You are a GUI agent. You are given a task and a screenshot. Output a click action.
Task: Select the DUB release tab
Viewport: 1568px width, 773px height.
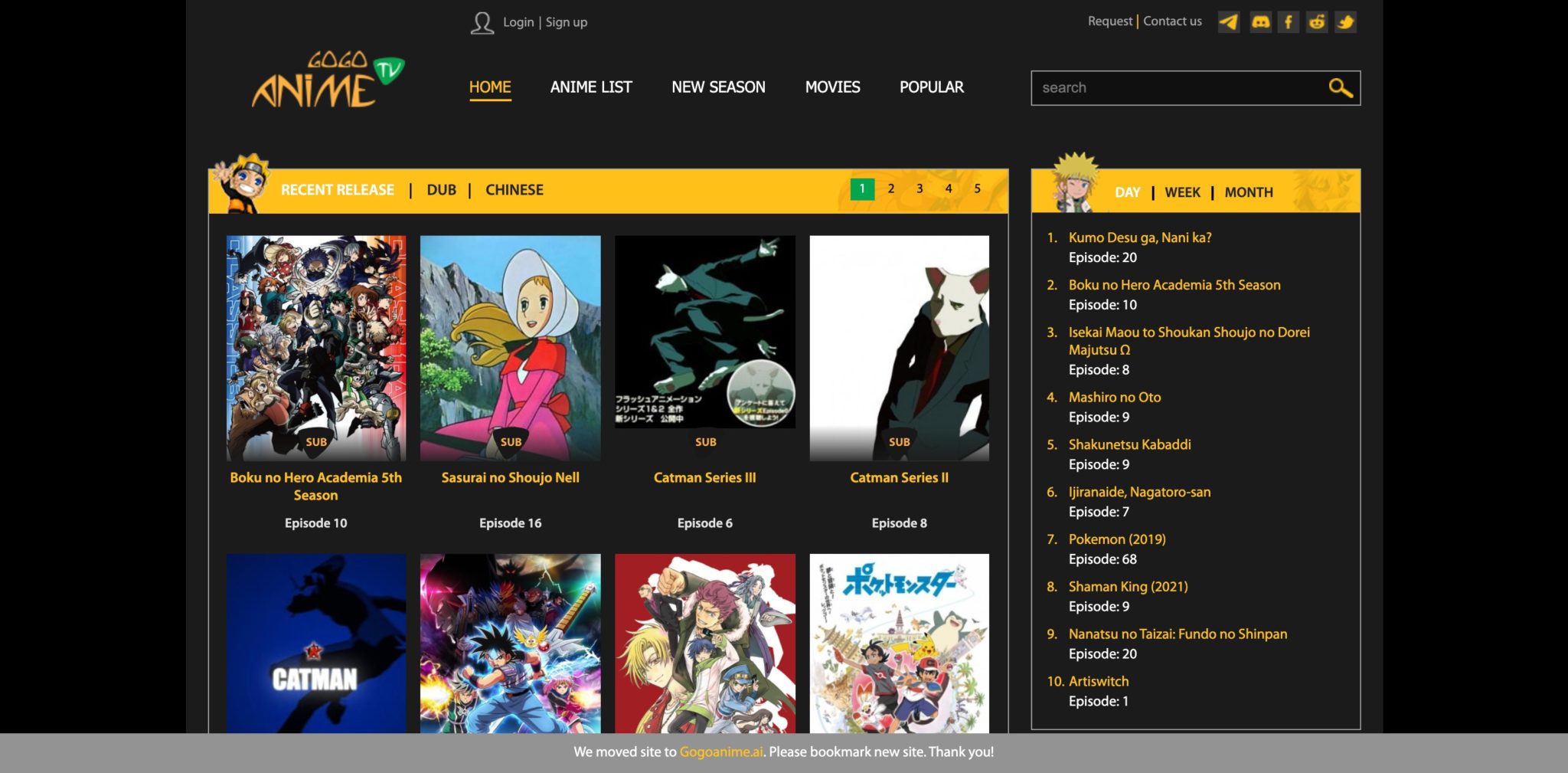click(442, 190)
